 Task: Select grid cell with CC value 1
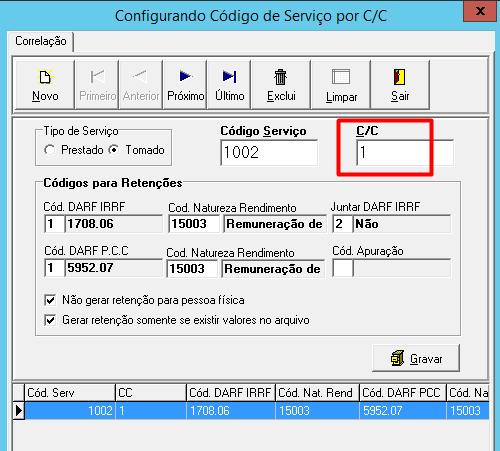pyautogui.click(x=151, y=411)
